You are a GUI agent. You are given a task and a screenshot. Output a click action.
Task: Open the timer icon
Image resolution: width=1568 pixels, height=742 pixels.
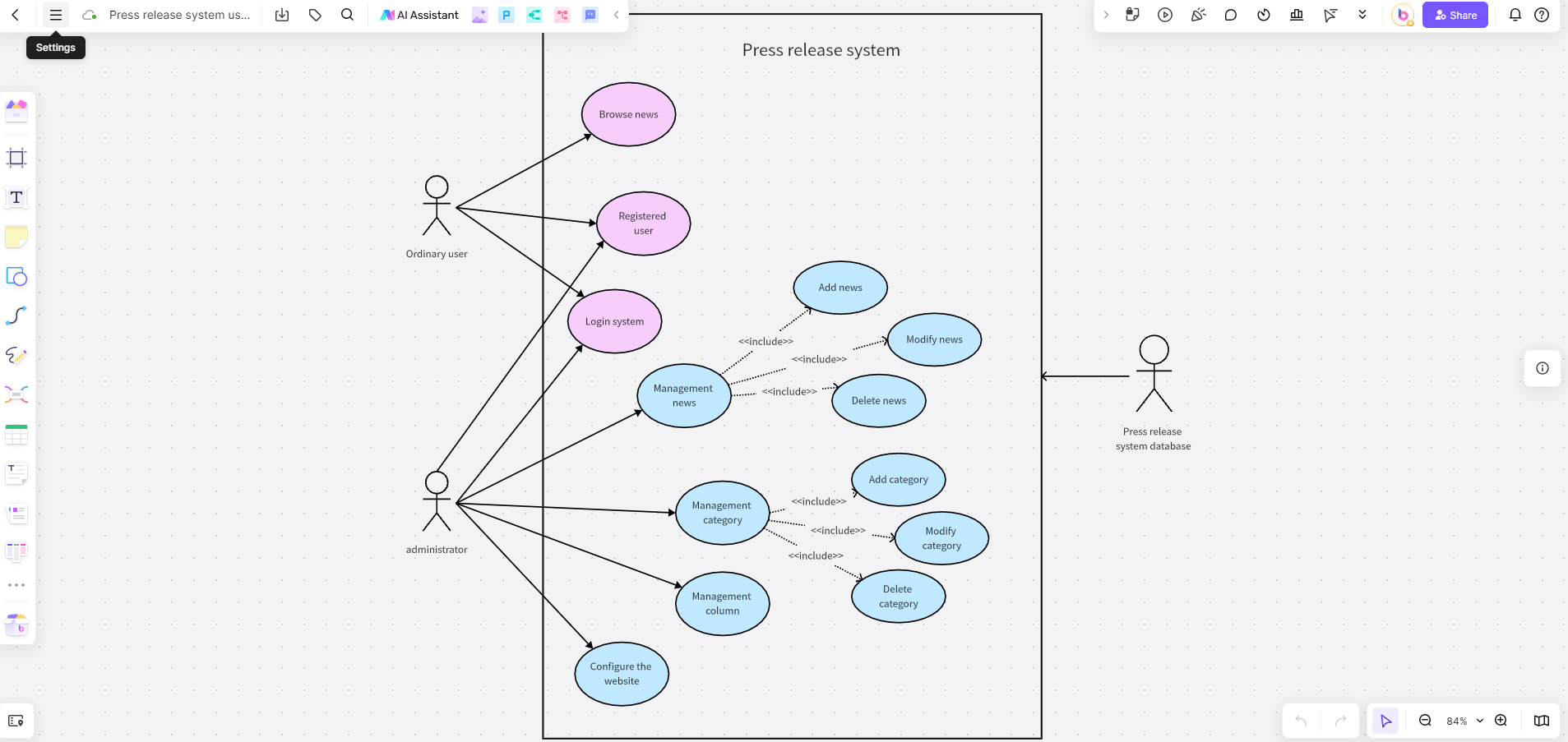coord(1264,15)
